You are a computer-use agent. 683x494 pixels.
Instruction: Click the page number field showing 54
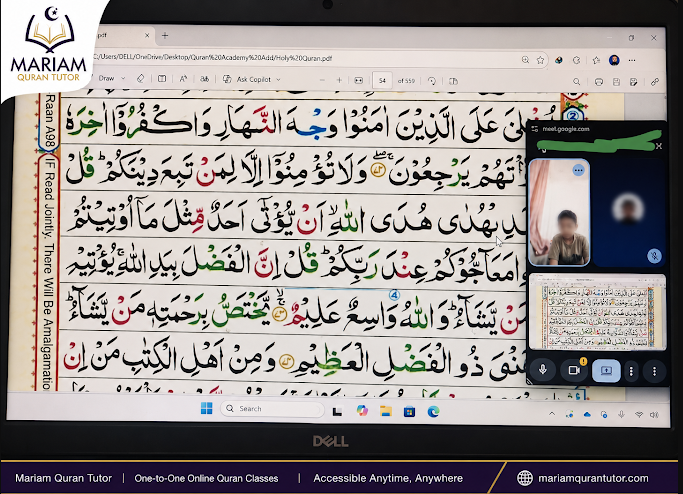coord(382,81)
